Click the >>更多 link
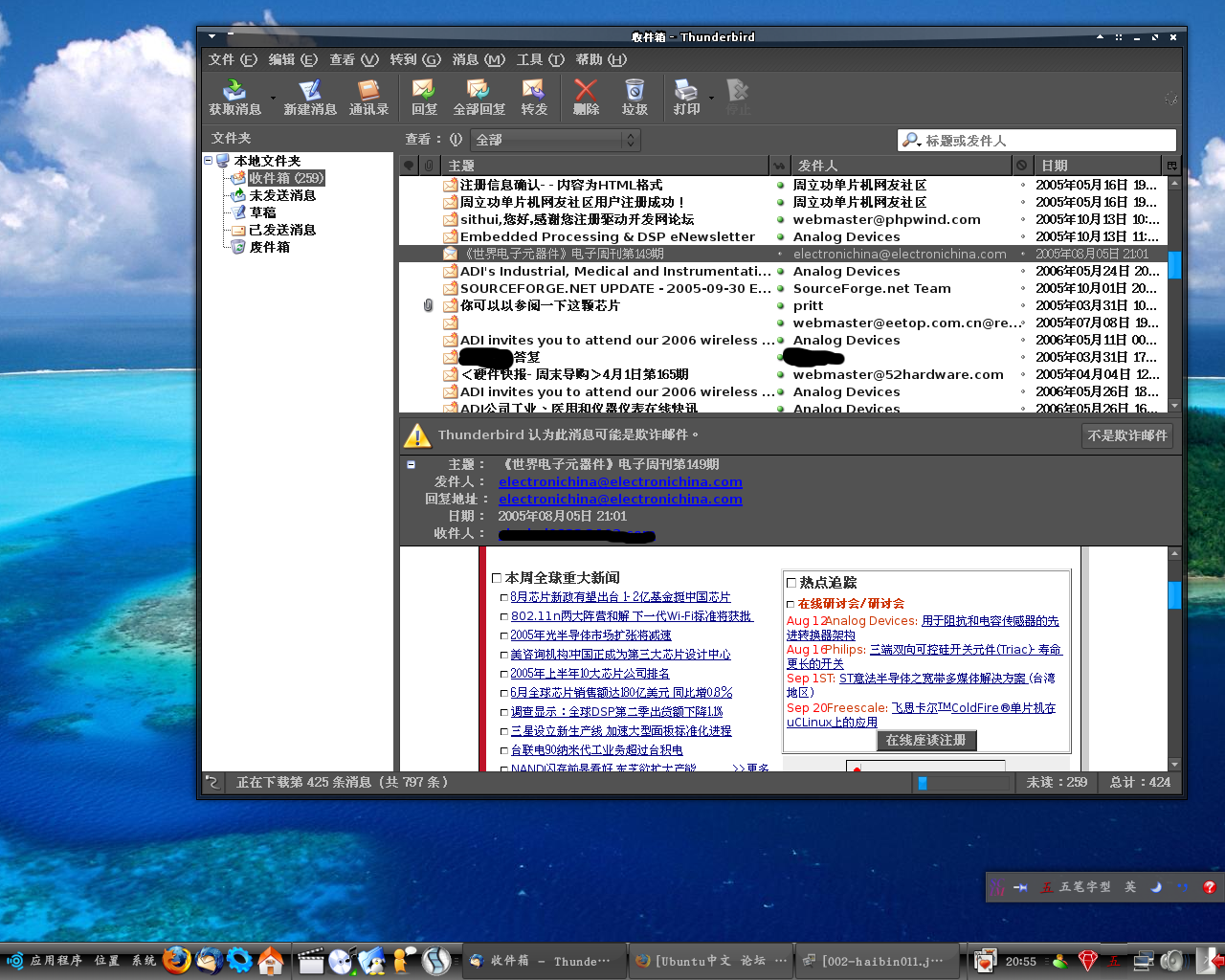Image resolution: width=1225 pixels, height=980 pixels. tap(750, 768)
